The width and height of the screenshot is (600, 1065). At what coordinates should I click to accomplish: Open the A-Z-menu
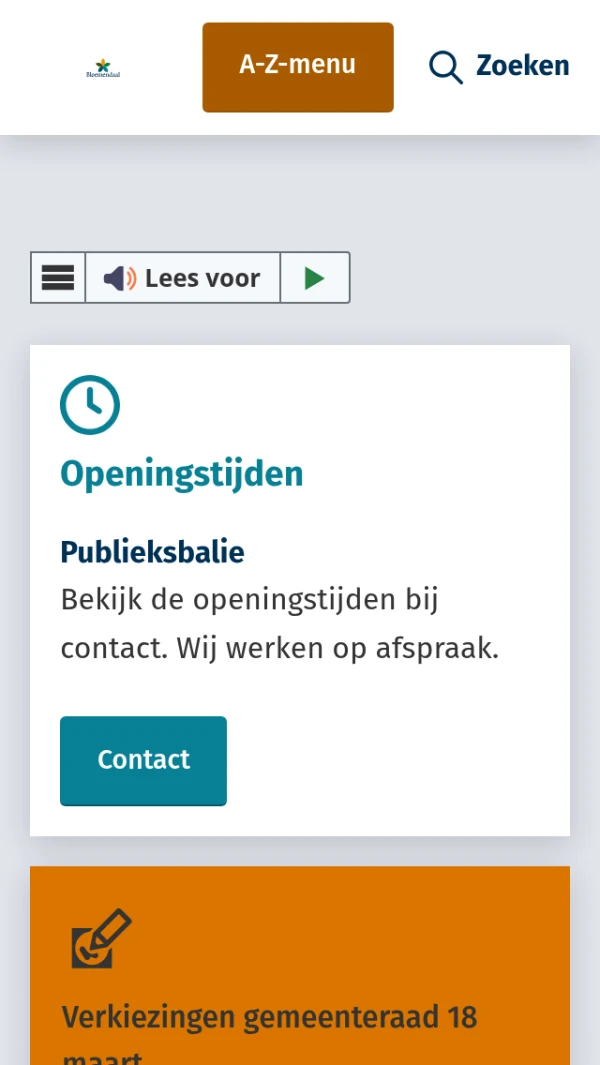point(298,67)
